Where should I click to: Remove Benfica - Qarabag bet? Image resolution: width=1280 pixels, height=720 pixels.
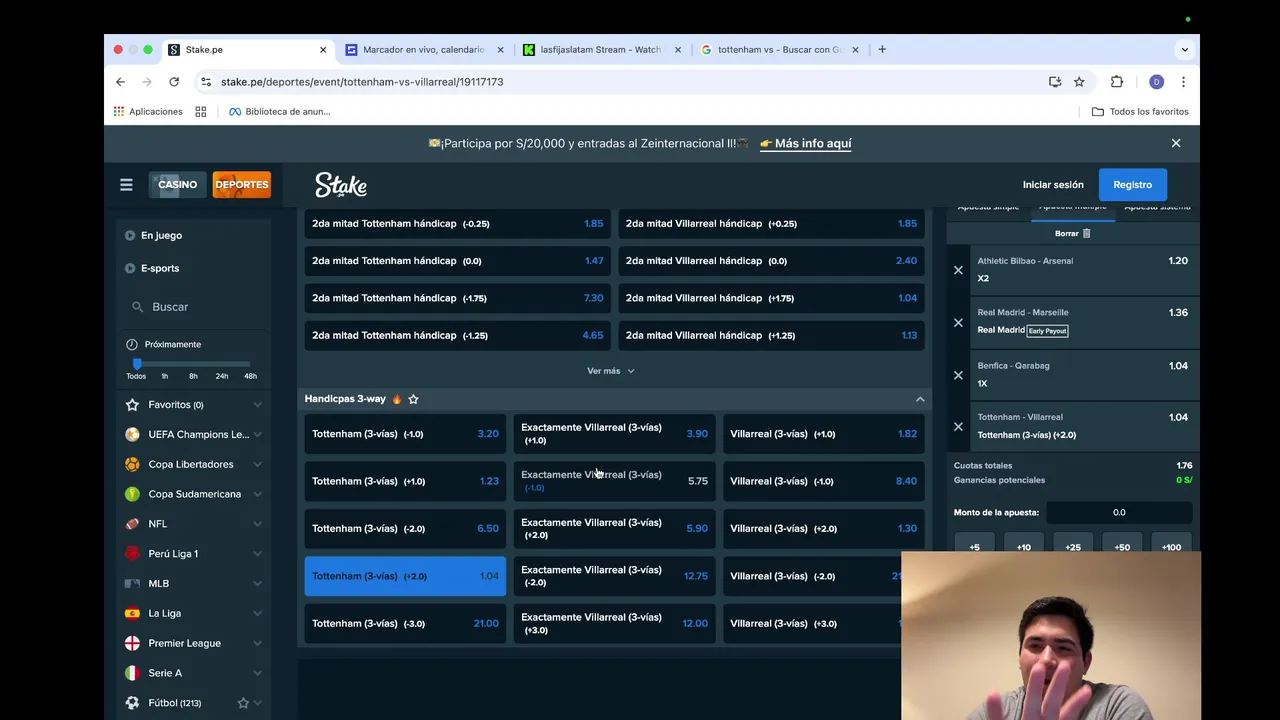pyautogui.click(x=958, y=375)
